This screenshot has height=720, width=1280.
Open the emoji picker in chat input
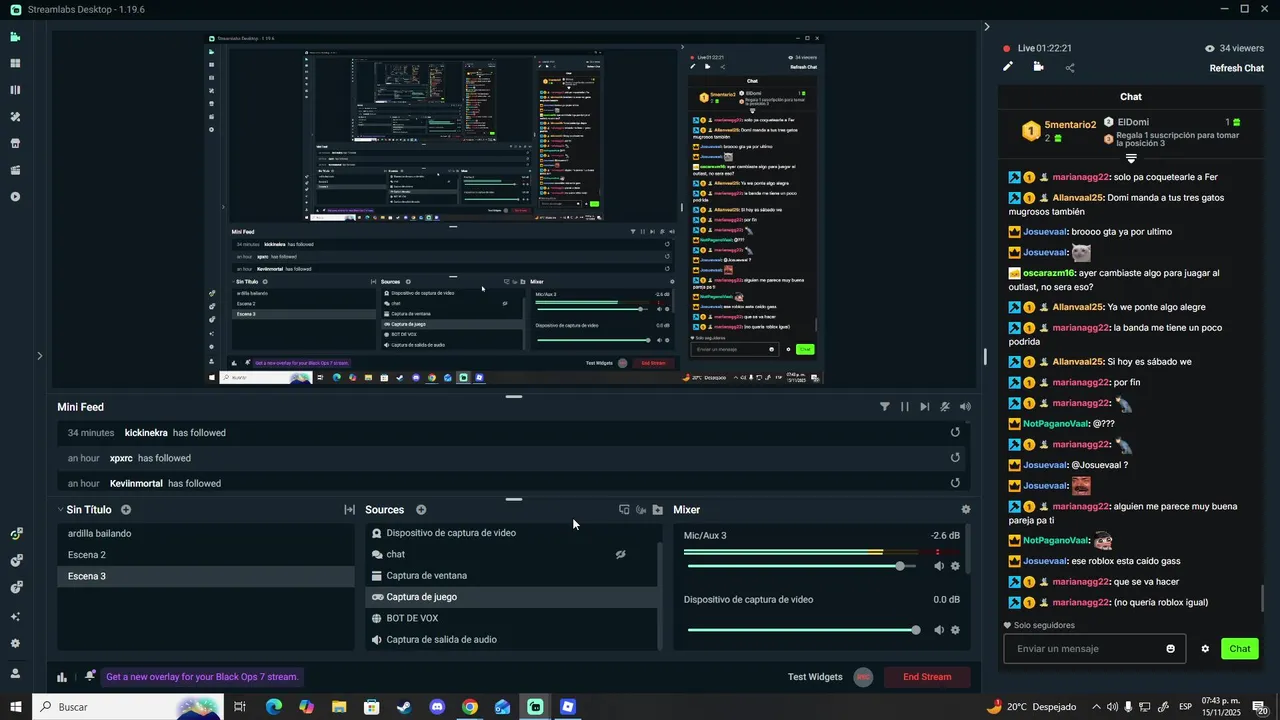click(x=1171, y=649)
